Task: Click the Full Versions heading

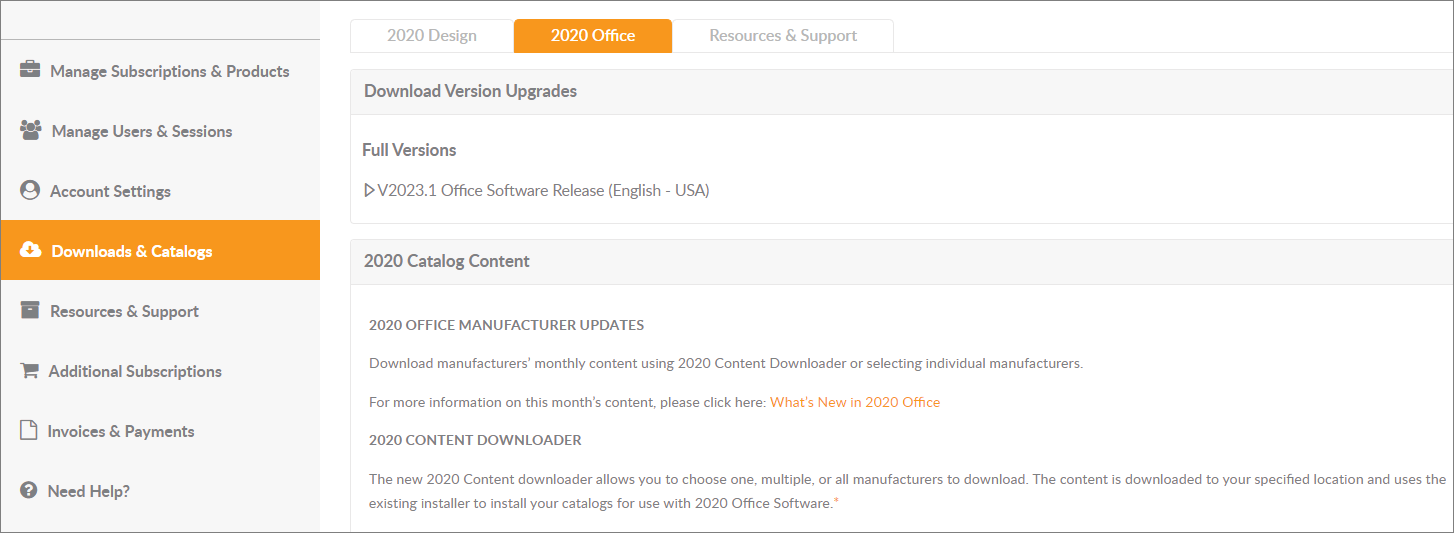Action: pyautogui.click(x=409, y=150)
